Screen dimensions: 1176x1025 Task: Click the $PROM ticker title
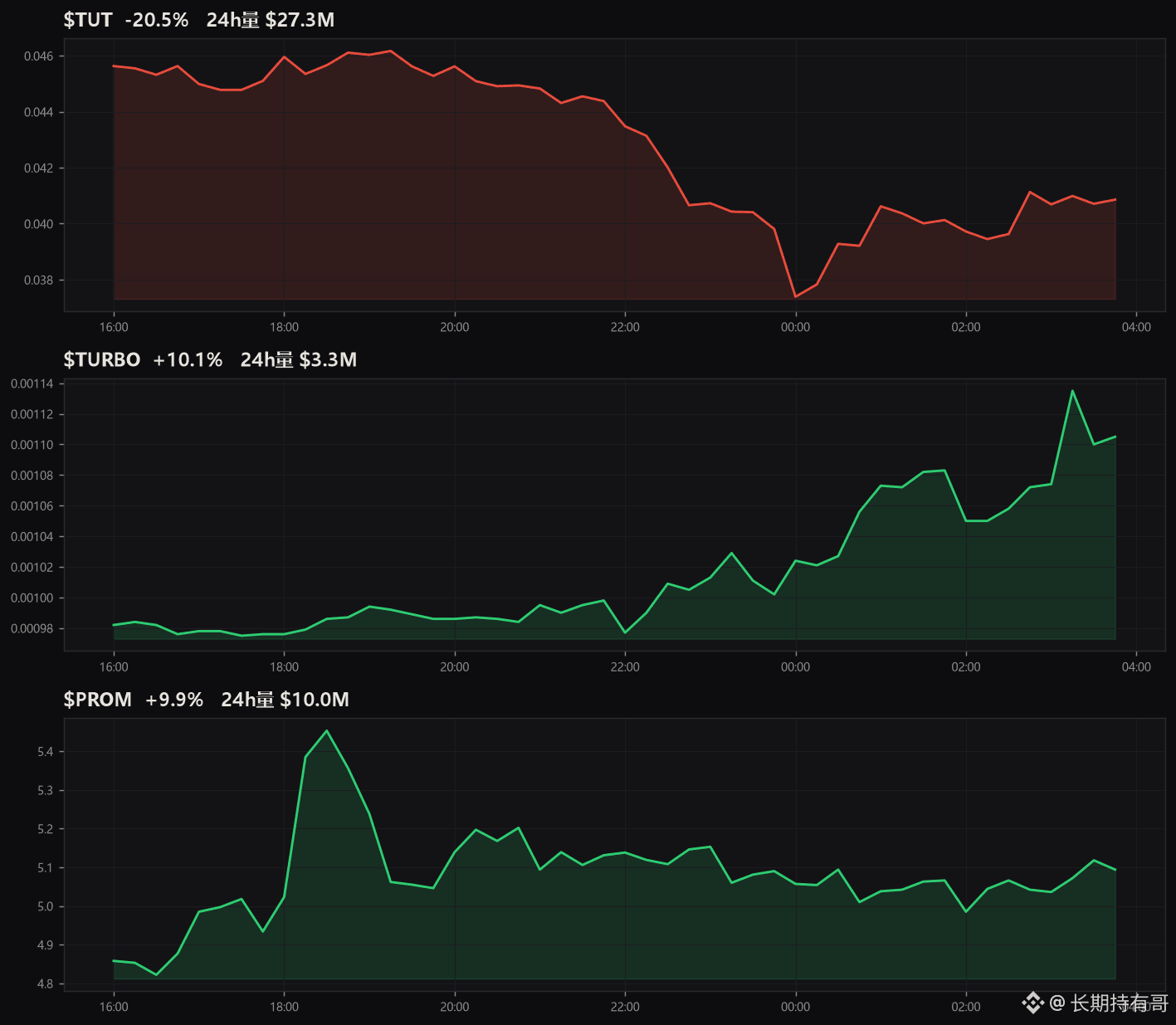pyautogui.click(x=98, y=700)
